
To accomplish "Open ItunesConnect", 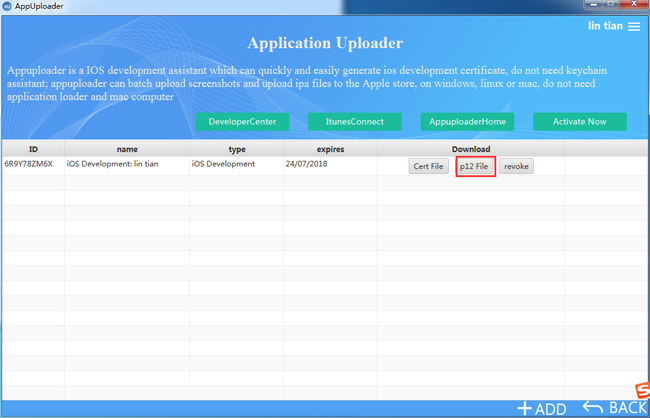I will 354,122.
